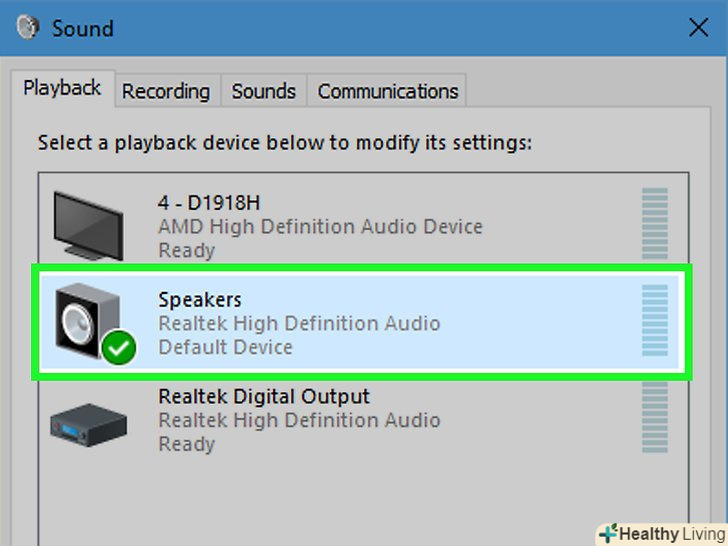
Task: Click the Sound title bar text
Action: [x=83, y=28]
